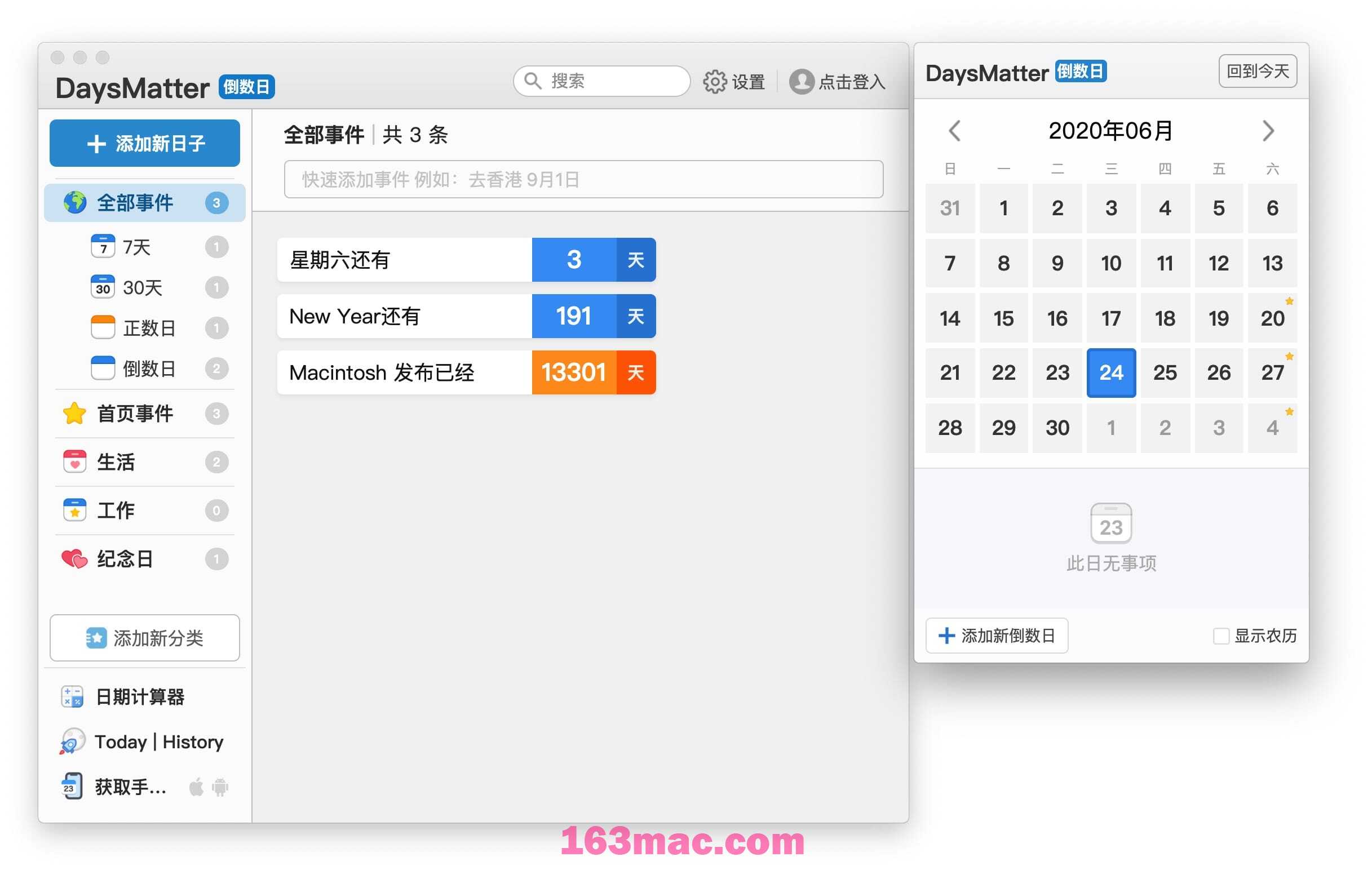This screenshot has height=870, width=1372.
Task: Open the Macintosh 发布已经 13301 天 event
Action: point(466,372)
